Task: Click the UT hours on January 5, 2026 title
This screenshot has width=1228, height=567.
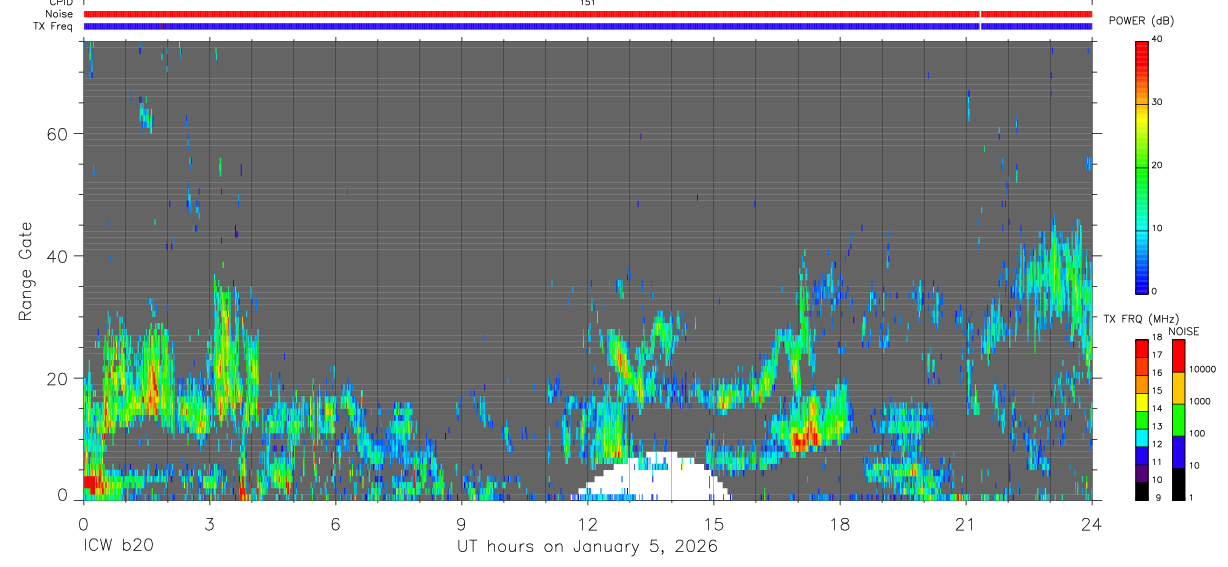Action: (587, 546)
